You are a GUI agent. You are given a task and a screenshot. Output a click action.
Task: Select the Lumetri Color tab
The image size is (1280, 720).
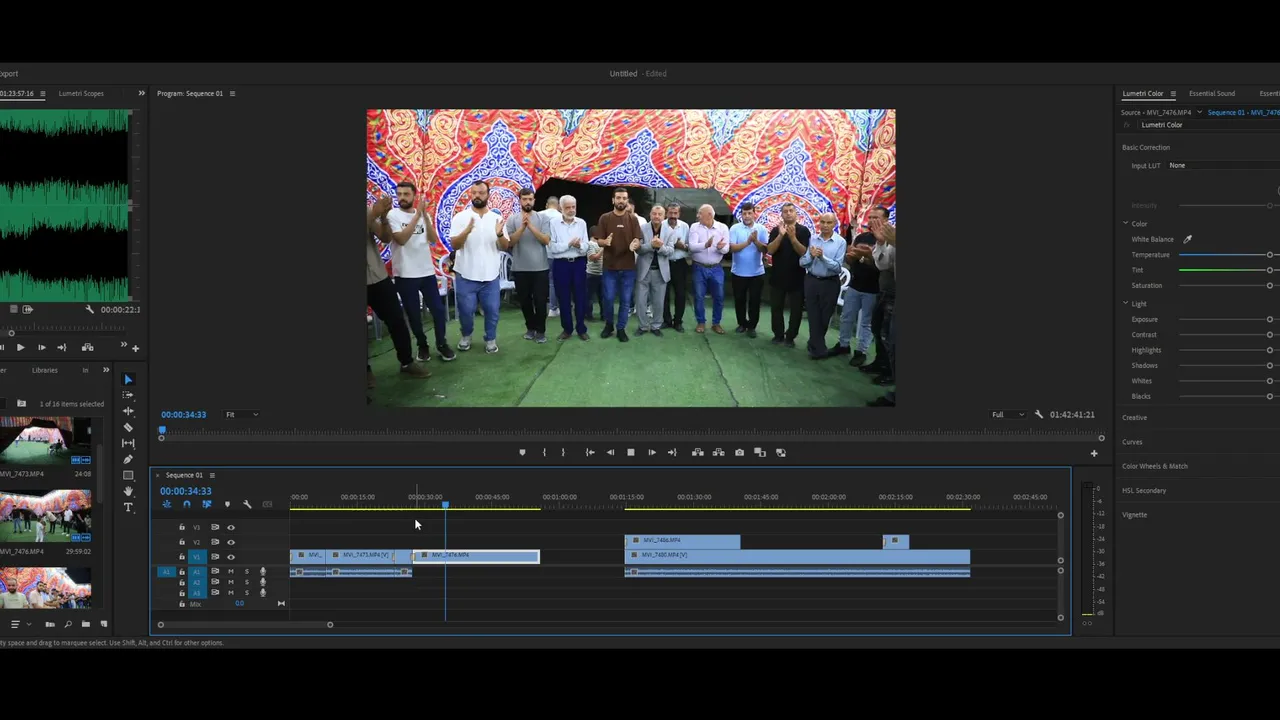[1143, 94]
